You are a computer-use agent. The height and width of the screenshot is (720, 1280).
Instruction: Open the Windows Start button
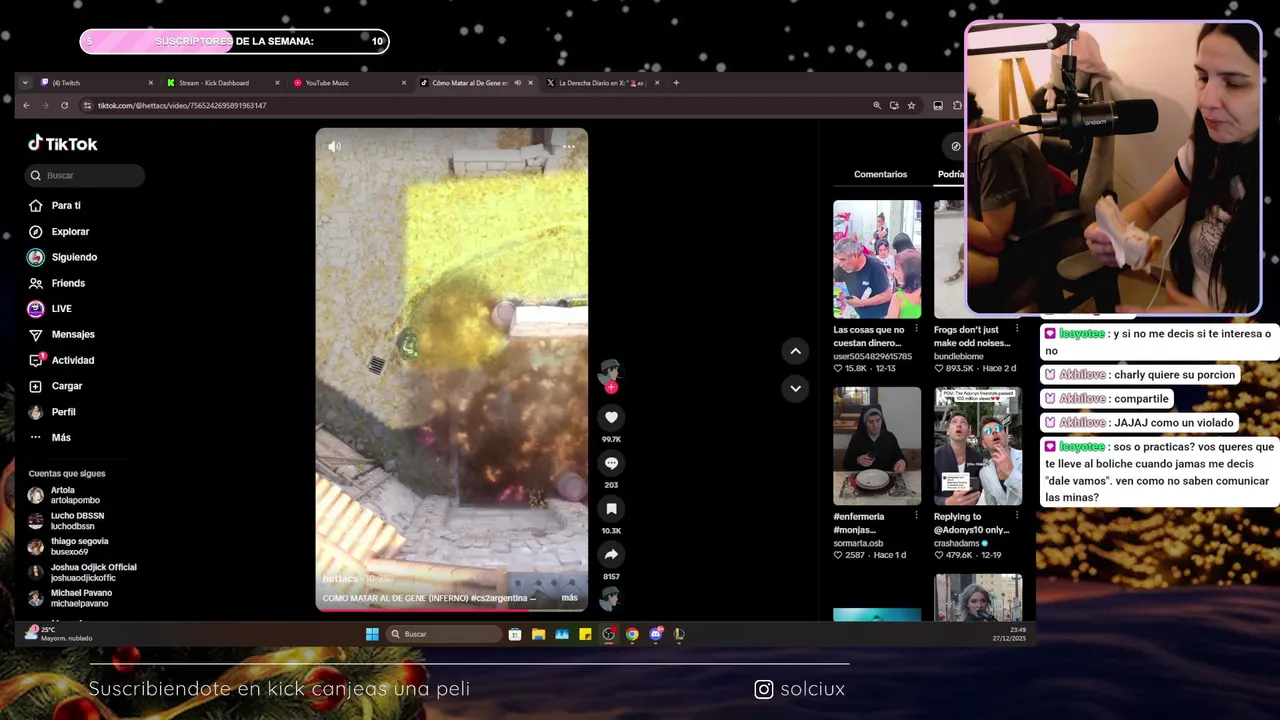pos(372,634)
